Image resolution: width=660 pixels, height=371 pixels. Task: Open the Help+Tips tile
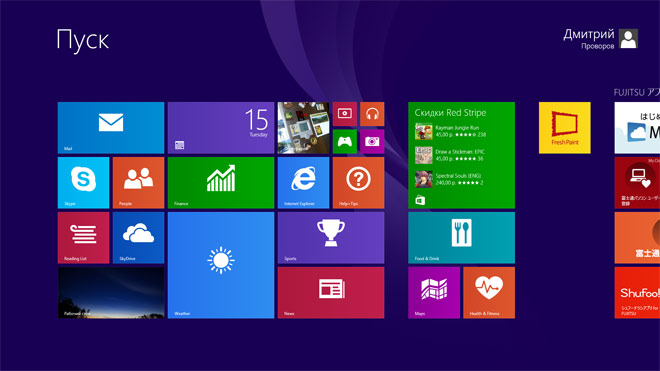pos(358,183)
